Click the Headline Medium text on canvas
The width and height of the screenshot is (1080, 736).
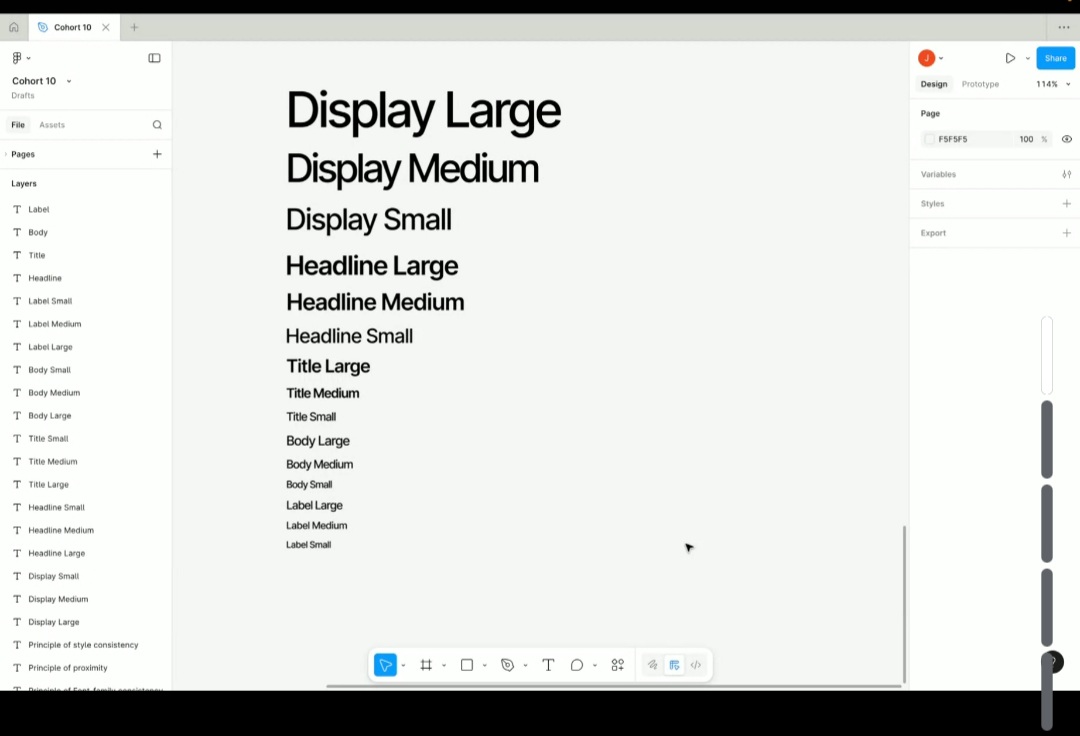(375, 302)
